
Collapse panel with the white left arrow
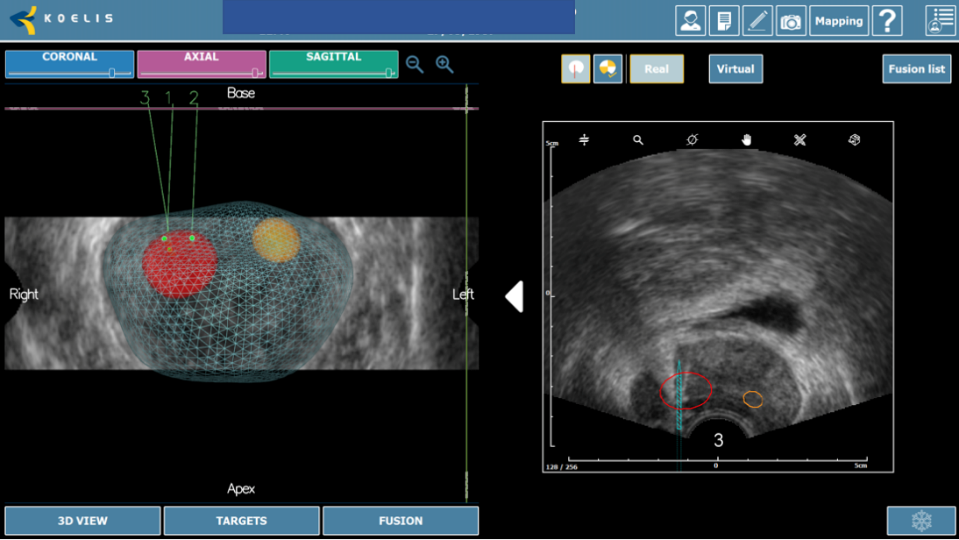(514, 296)
